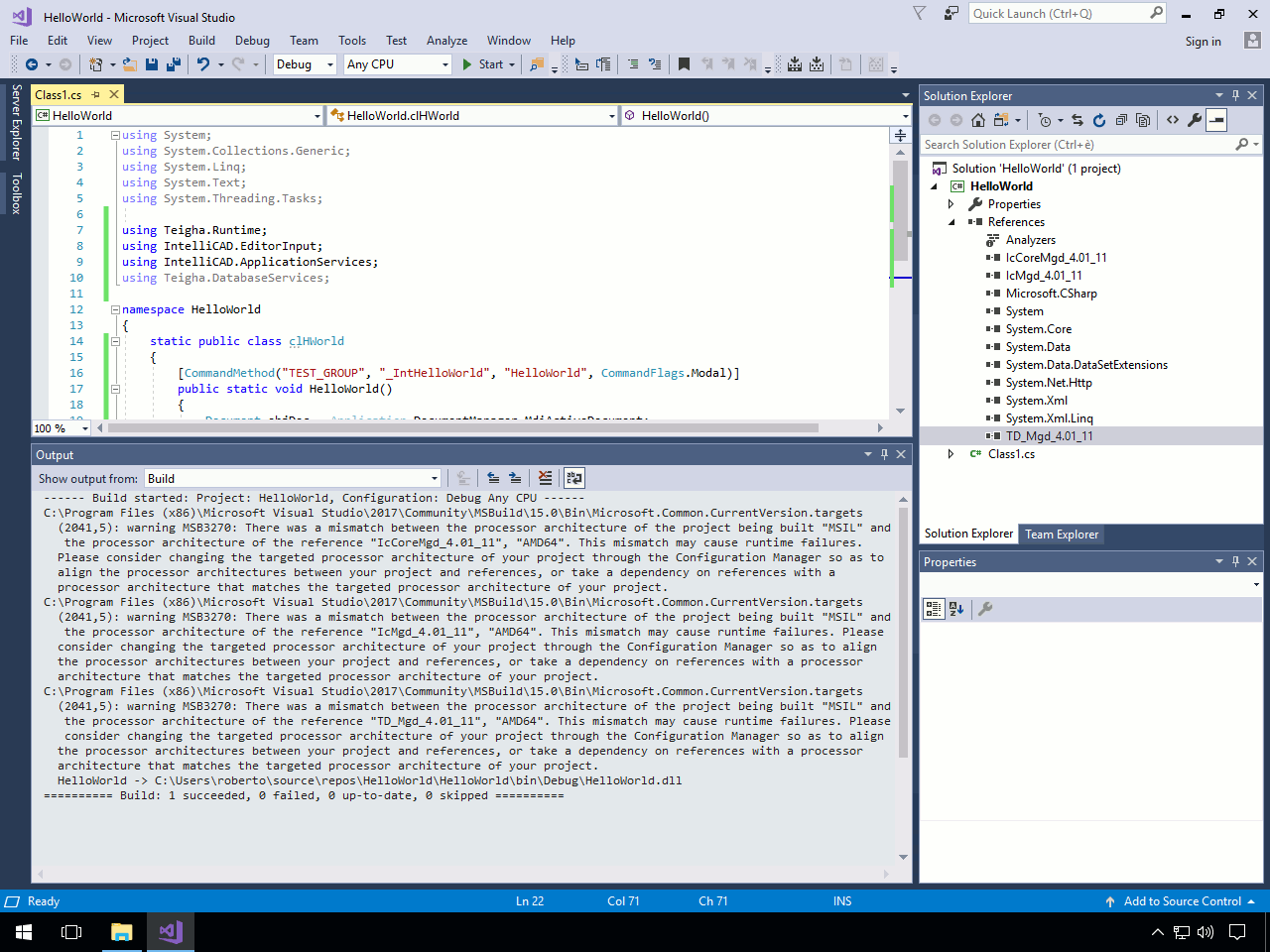Screen dimensions: 1270x952
Task: Click the Save All toolbar icon
Action: tap(174, 64)
